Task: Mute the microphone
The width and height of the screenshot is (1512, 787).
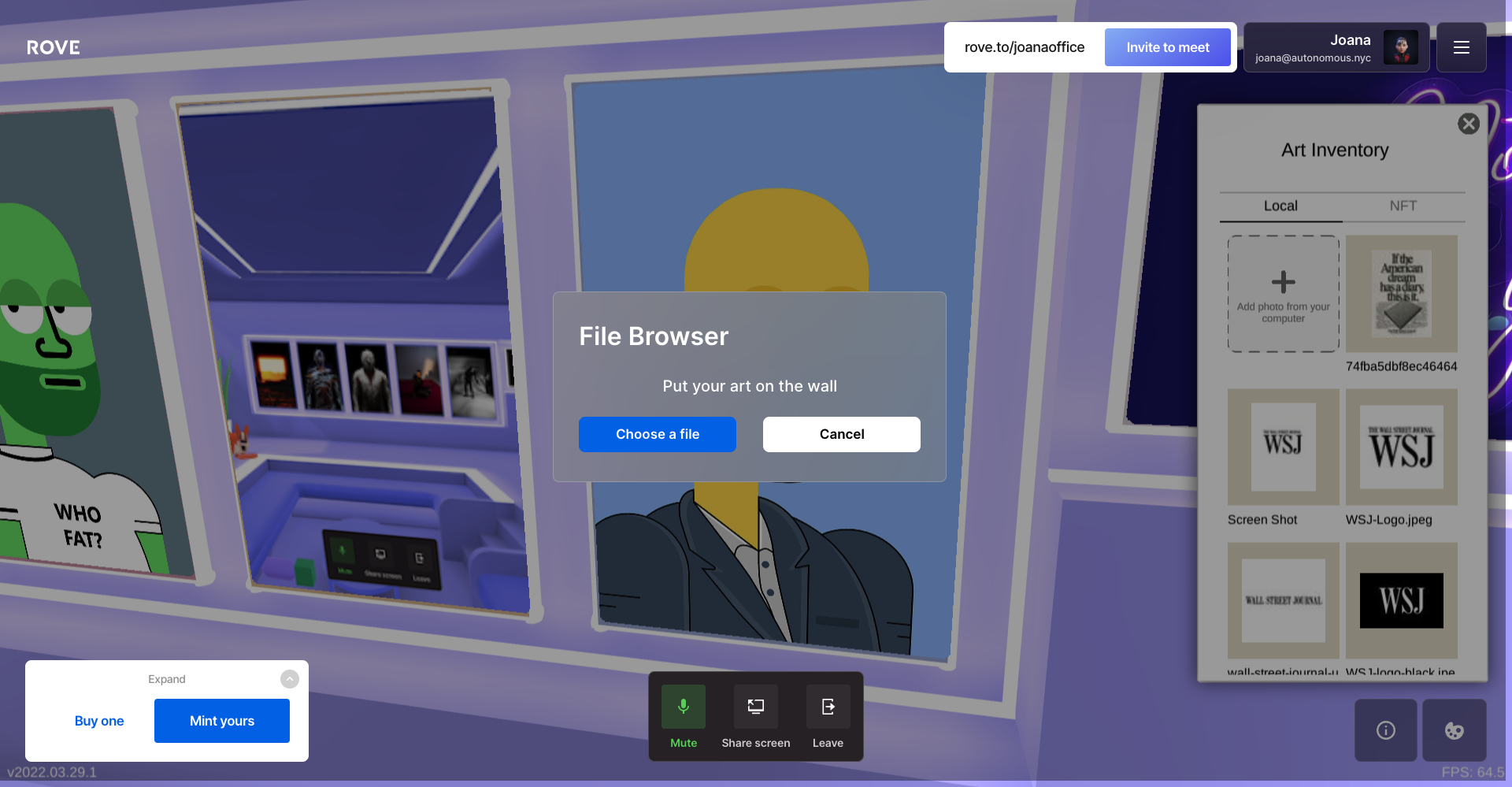Action: click(x=683, y=707)
